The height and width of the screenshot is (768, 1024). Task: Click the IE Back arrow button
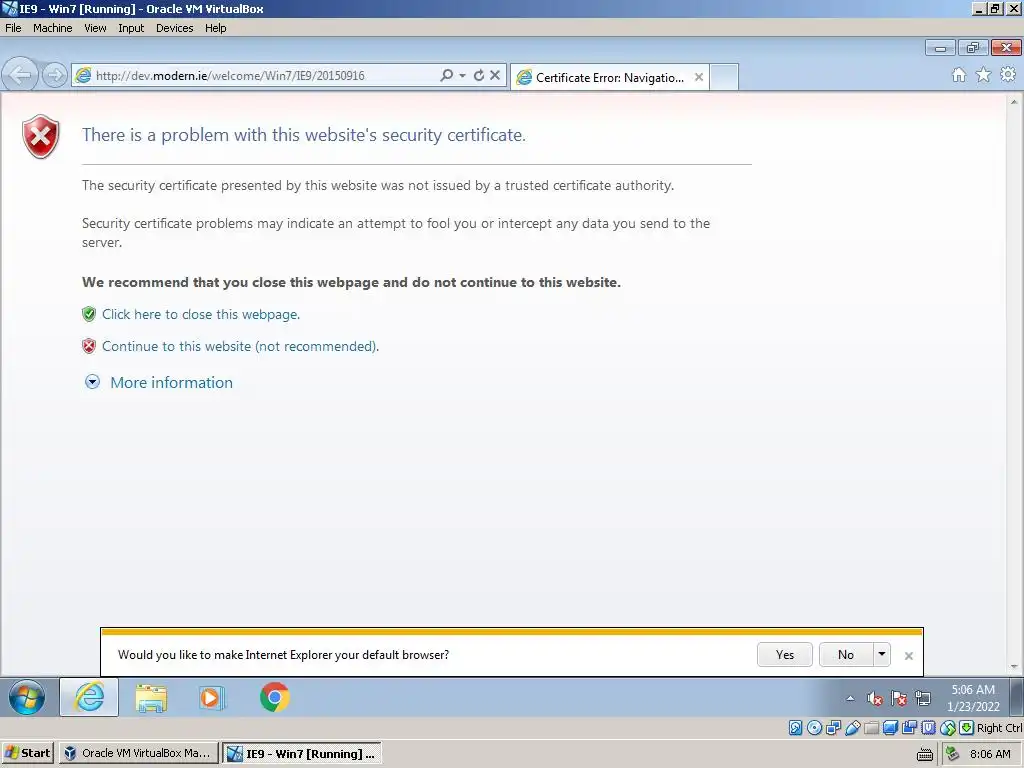(x=20, y=75)
